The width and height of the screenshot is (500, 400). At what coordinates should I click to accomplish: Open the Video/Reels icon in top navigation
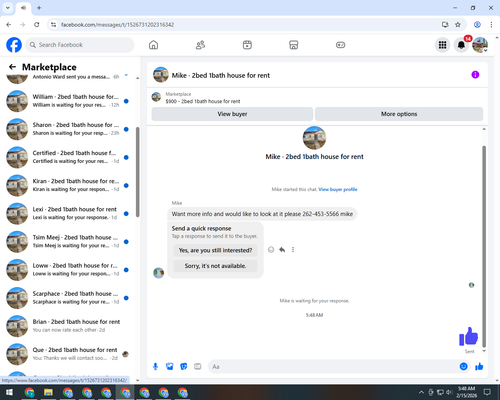[x=247, y=45]
